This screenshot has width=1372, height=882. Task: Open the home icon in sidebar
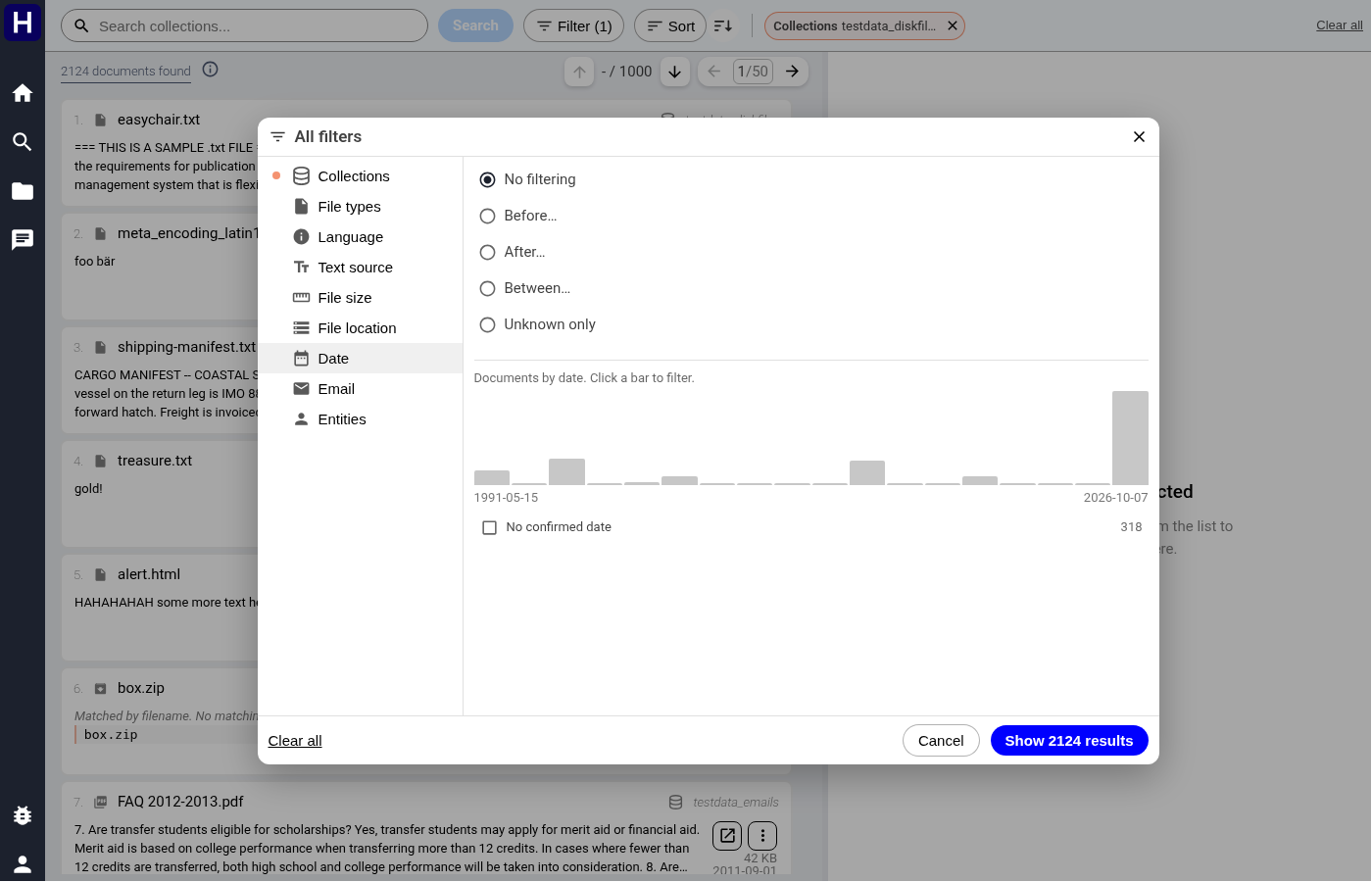(23, 93)
